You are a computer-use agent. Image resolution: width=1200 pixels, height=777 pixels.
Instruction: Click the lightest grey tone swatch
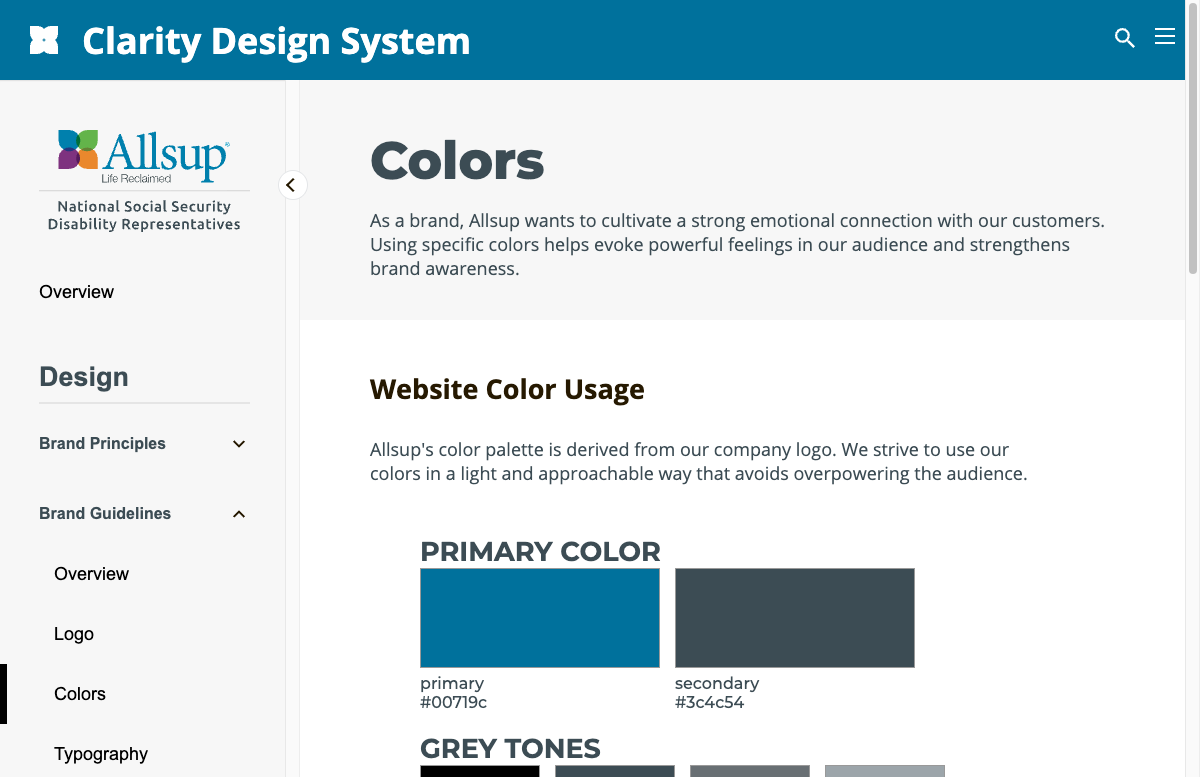point(884,770)
